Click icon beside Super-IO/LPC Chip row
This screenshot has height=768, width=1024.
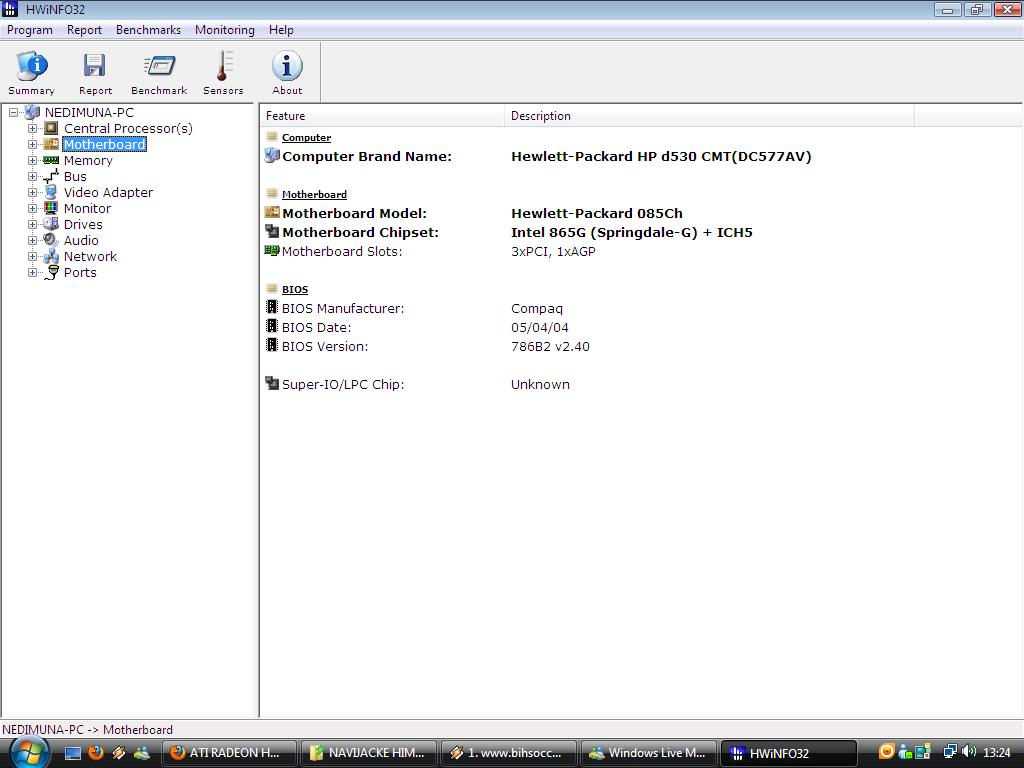(272, 383)
